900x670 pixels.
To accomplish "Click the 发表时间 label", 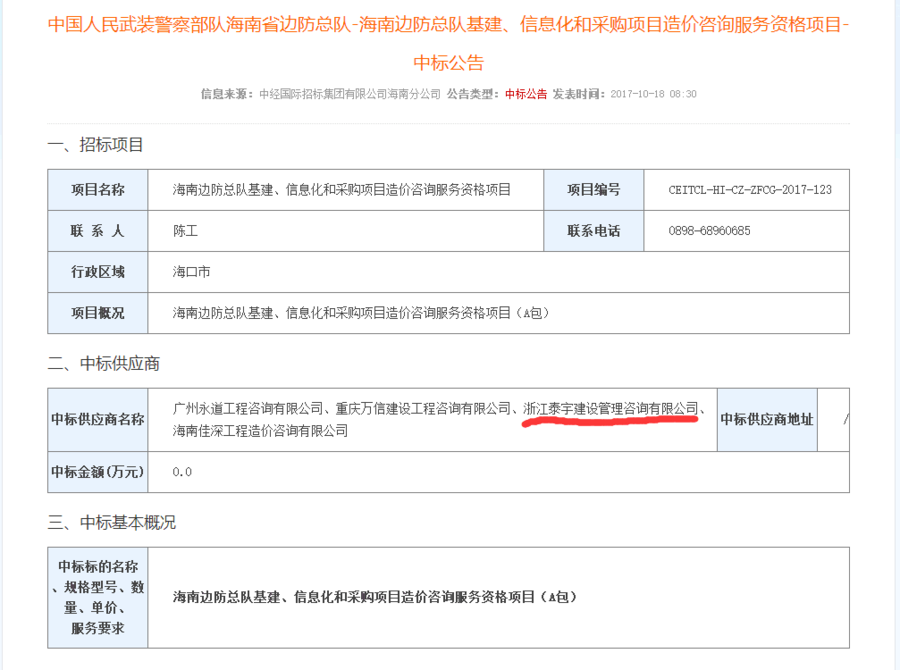I will click(x=579, y=94).
